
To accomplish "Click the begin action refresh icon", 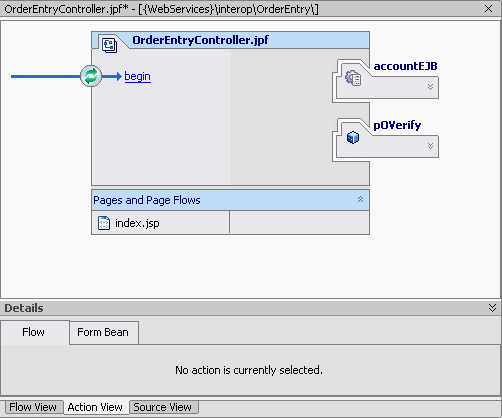I will tap(91, 76).
